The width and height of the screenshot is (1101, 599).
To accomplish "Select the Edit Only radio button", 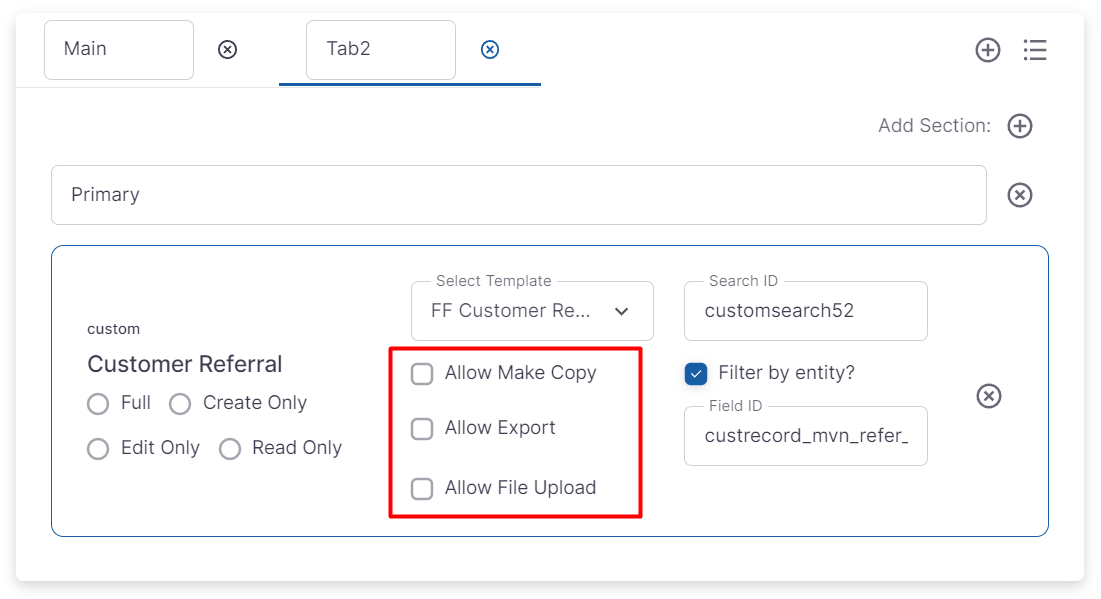I will point(98,449).
